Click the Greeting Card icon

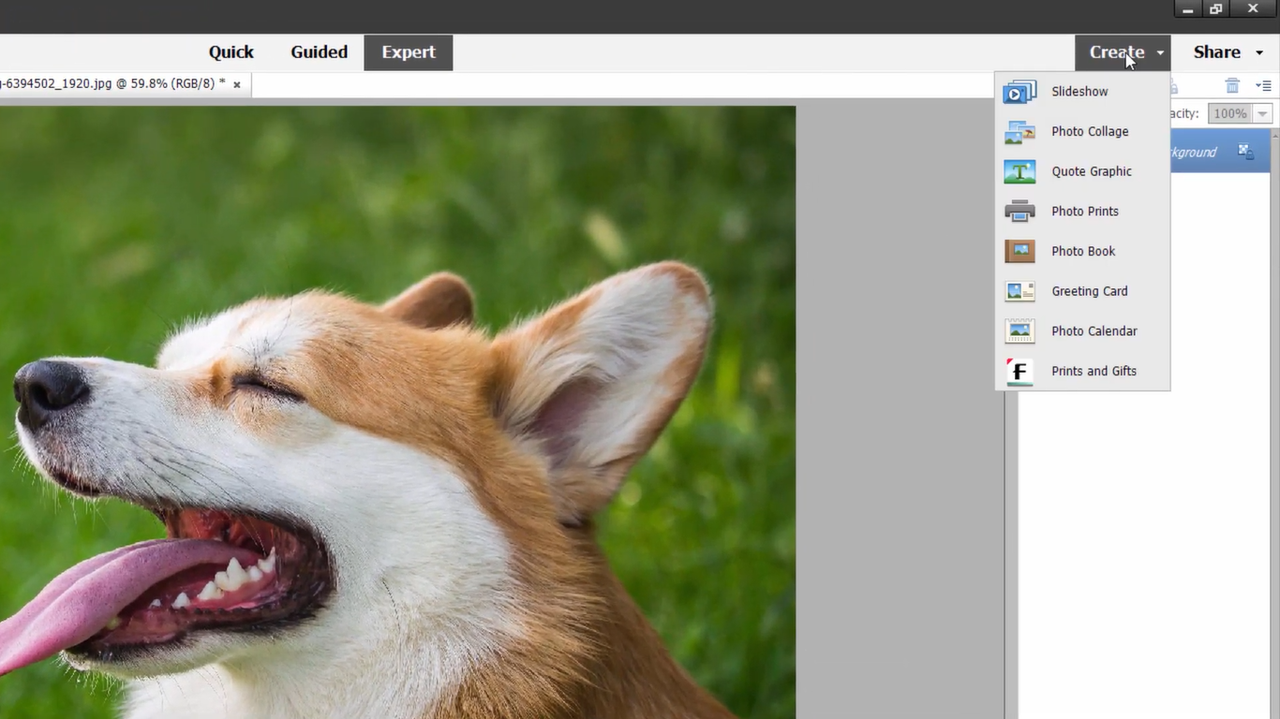pos(1019,292)
